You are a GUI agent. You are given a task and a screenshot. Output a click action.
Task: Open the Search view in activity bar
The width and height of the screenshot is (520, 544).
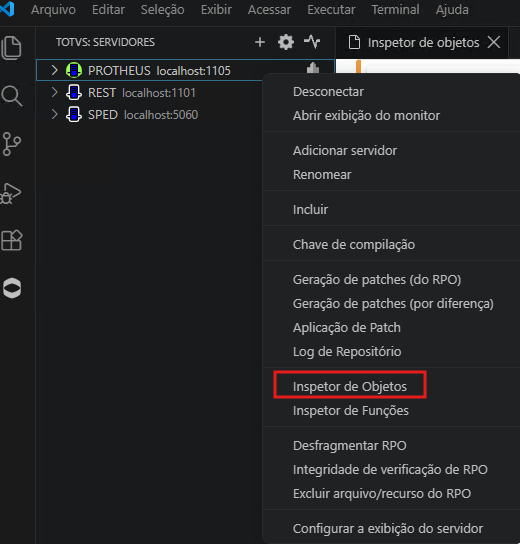pos(12,96)
